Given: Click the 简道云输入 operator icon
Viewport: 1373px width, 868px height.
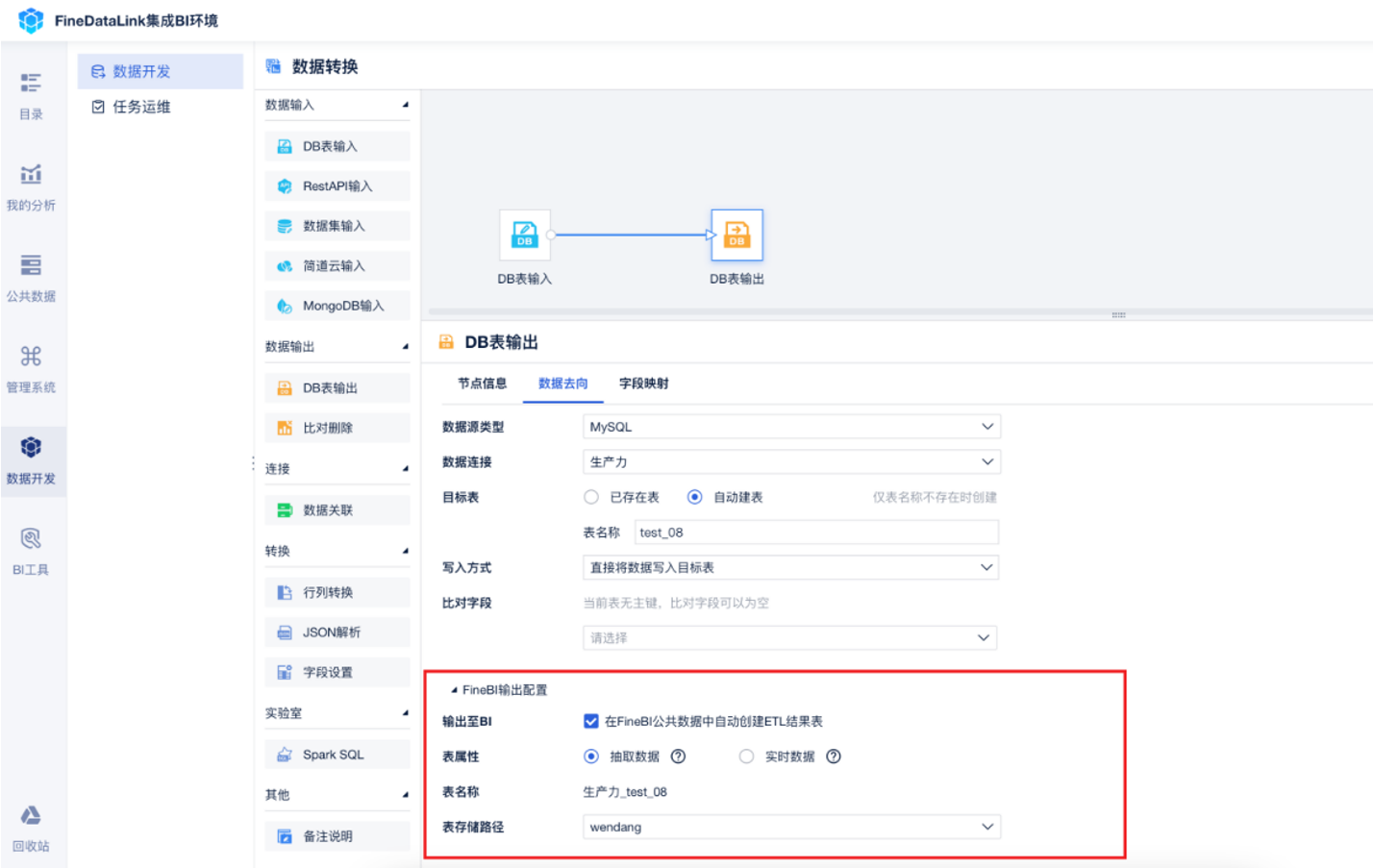Looking at the screenshot, I should (285, 266).
